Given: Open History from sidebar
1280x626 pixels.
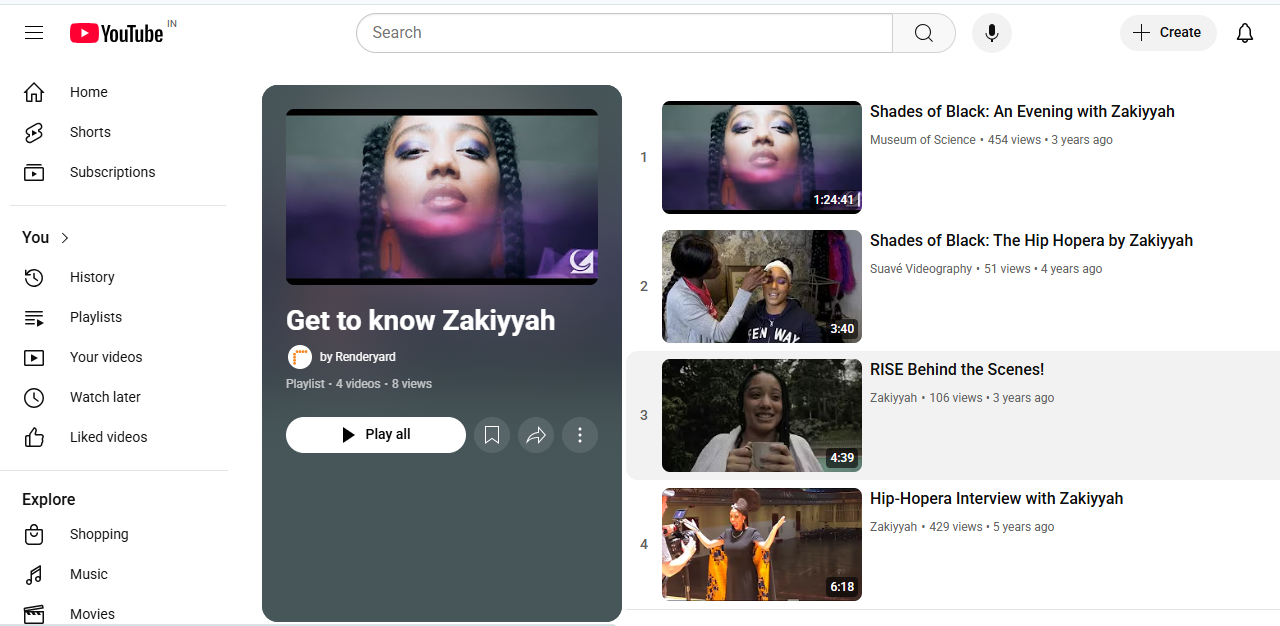Looking at the screenshot, I should [92, 277].
